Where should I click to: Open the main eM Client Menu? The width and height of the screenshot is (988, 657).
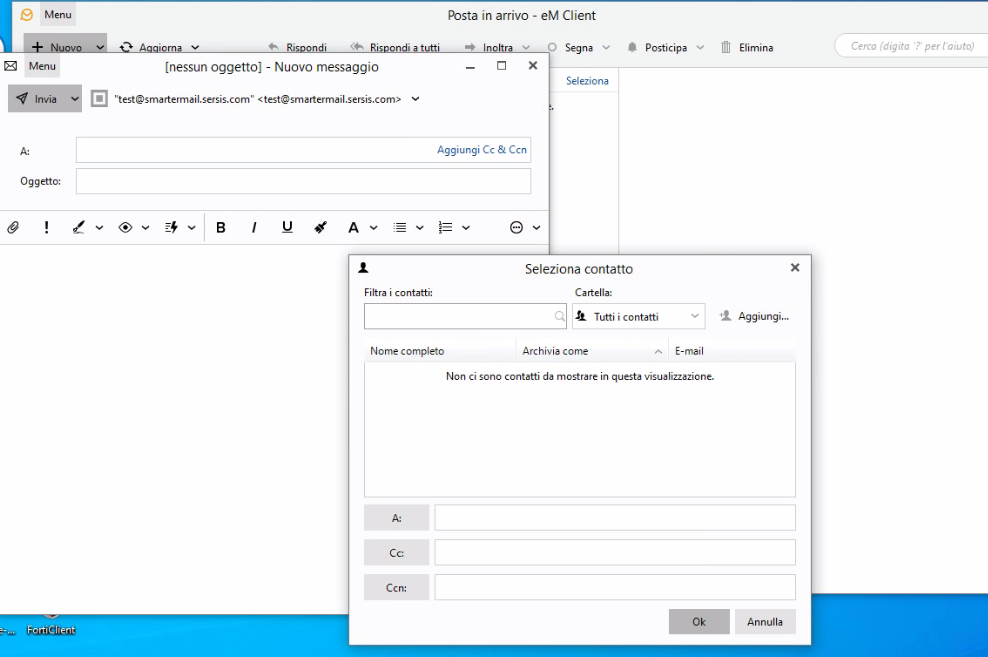pos(57,15)
